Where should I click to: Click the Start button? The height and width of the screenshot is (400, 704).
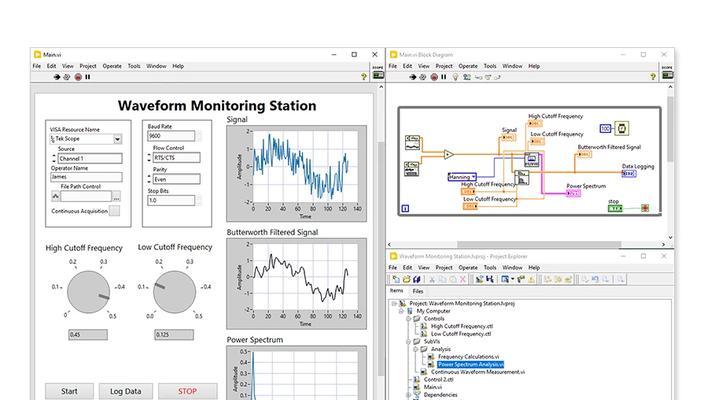coord(70,391)
